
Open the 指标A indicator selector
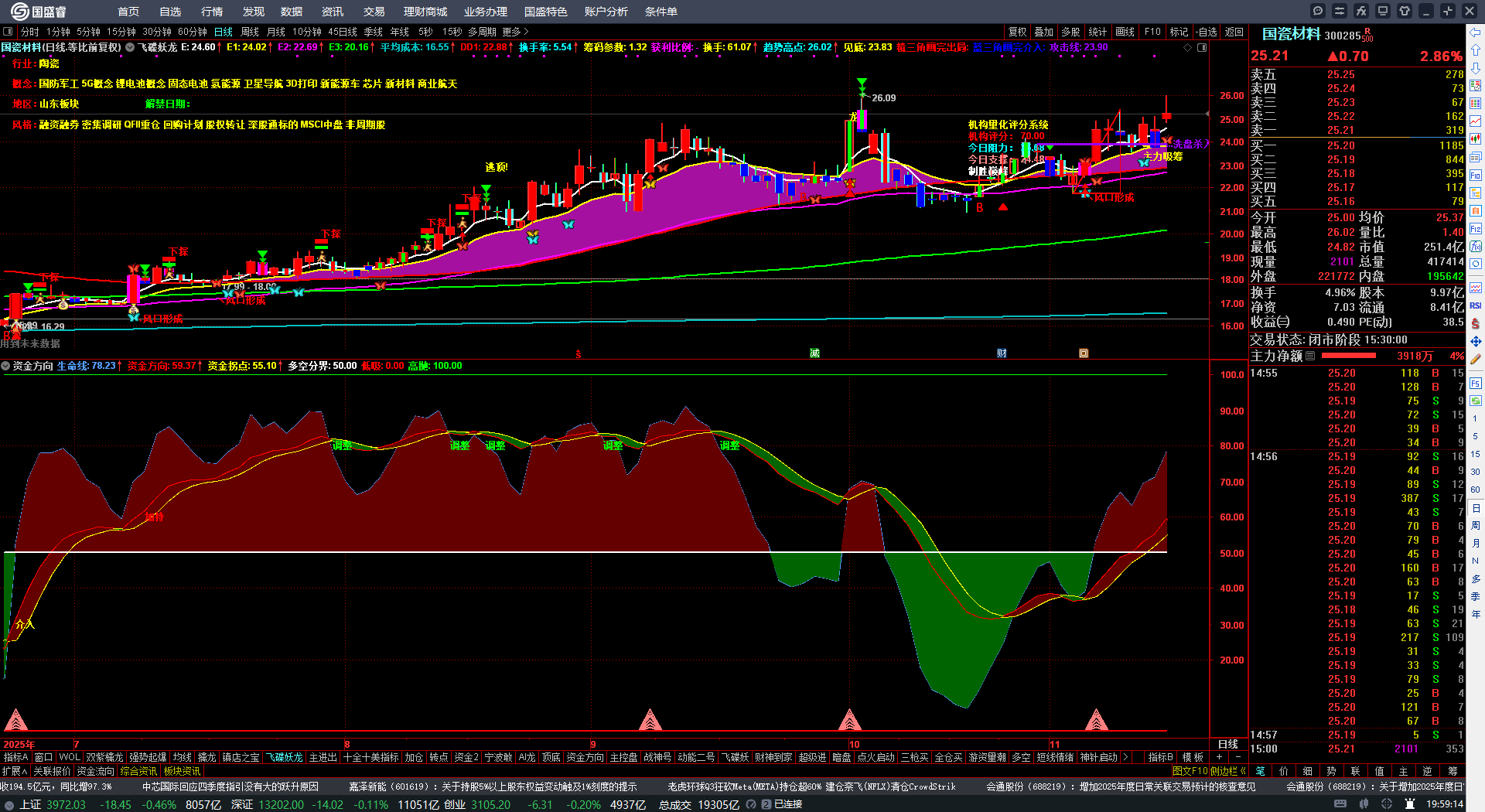click(x=15, y=757)
